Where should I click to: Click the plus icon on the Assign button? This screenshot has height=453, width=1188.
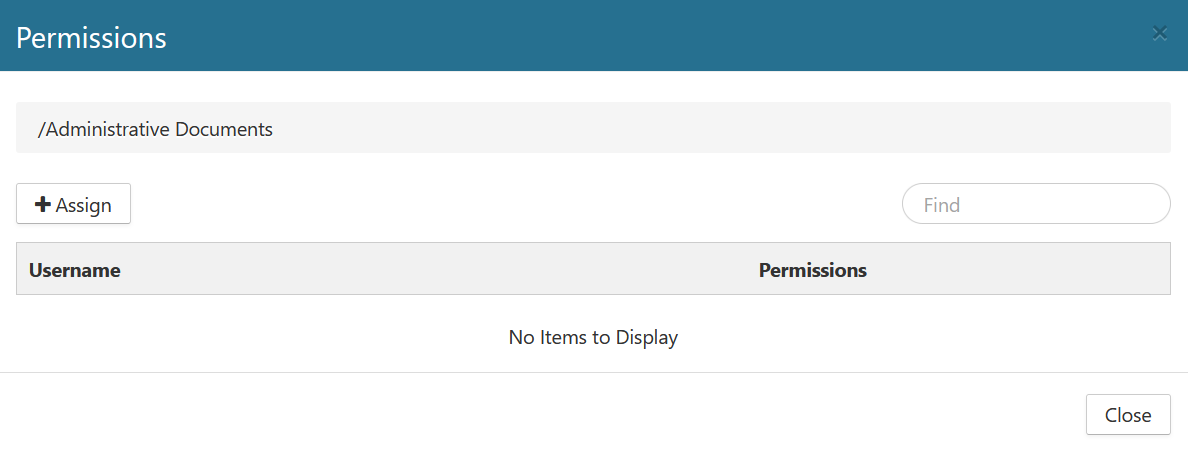point(43,205)
